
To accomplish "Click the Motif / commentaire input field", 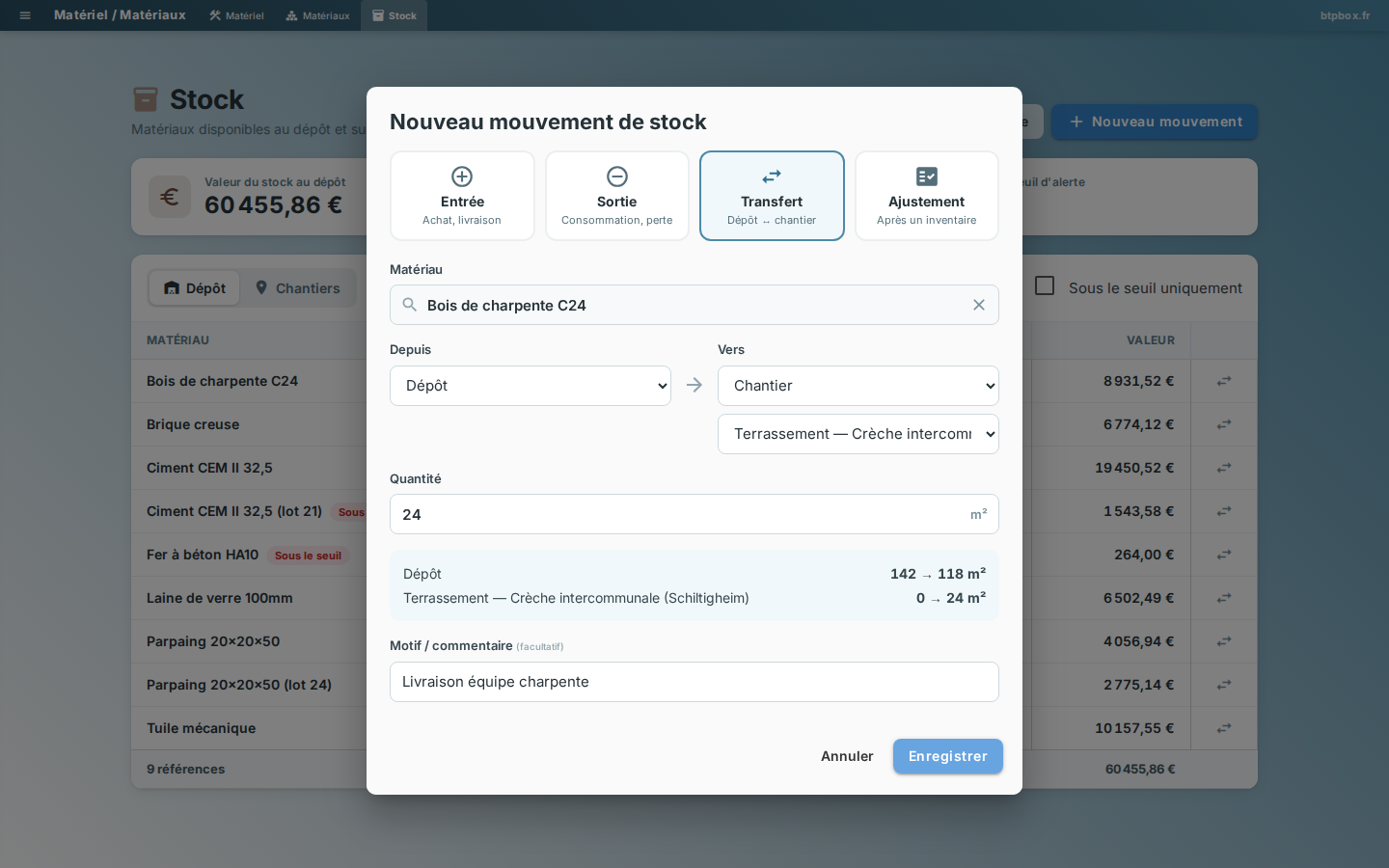I will (694, 682).
